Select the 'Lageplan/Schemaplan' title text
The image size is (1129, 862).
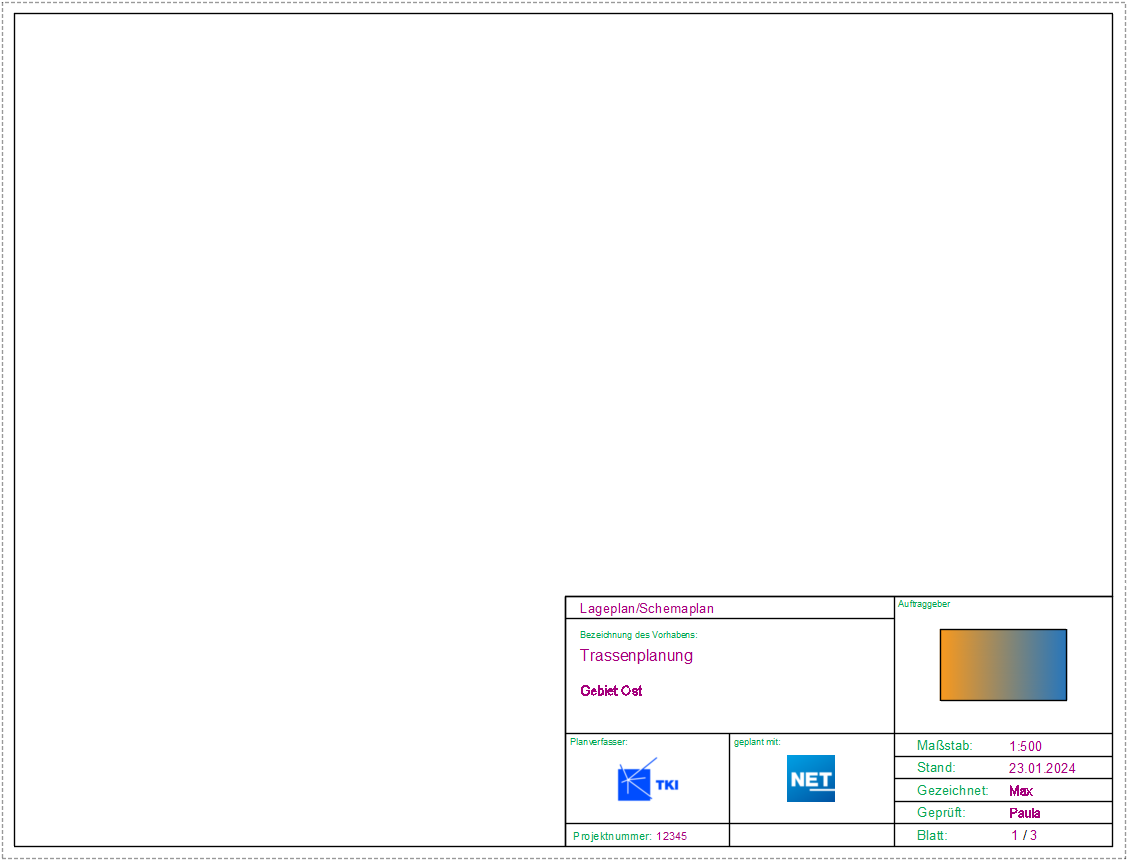[x=647, y=609]
